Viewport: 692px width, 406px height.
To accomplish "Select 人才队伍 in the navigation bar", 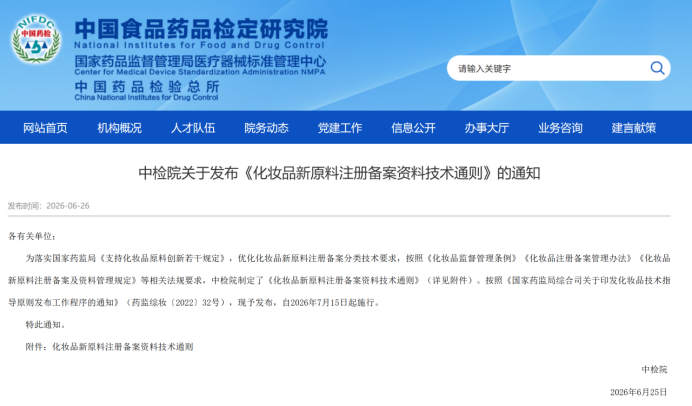I will point(193,128).
